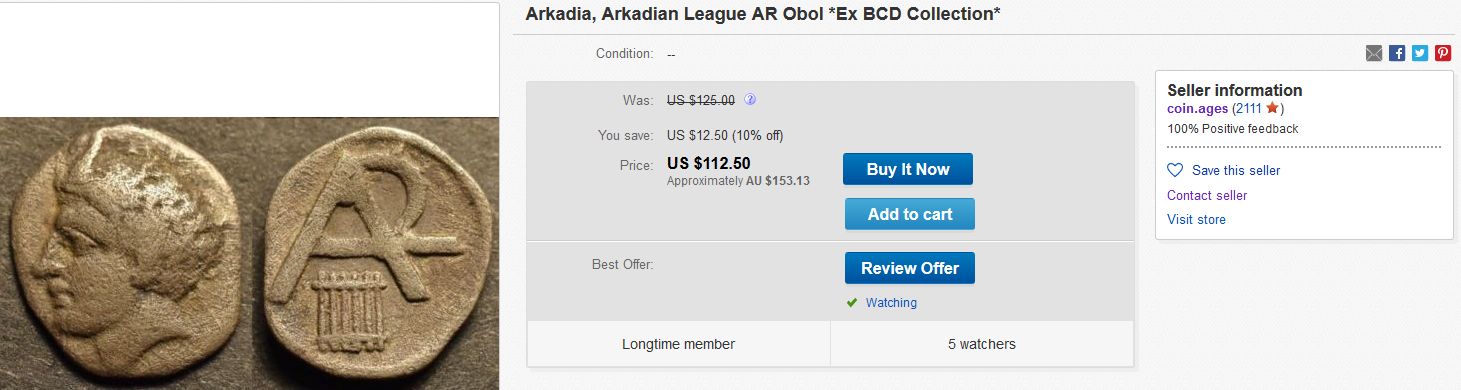Visit the seller's store
The image size is (1461, 390).
(1196, 220)
